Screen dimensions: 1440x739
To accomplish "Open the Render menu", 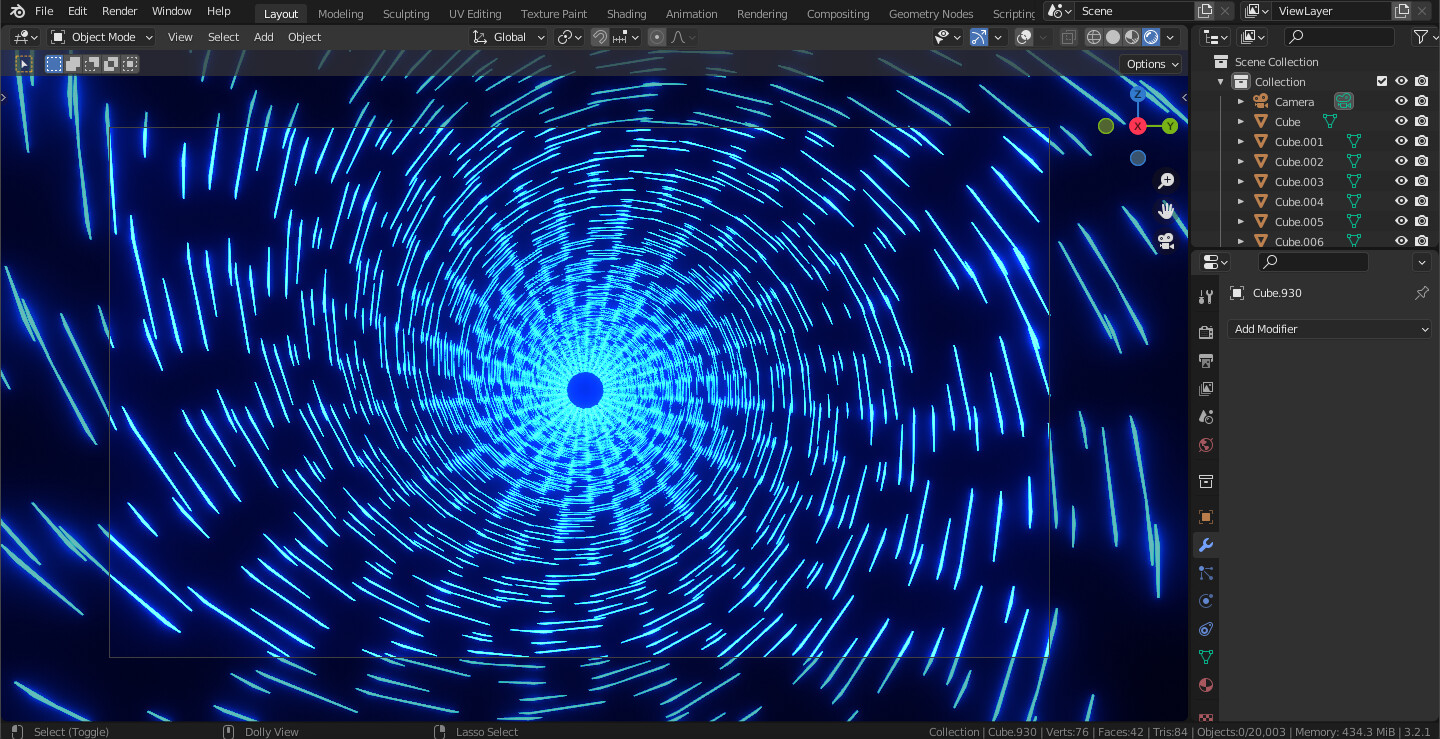I will coord(119,11).
